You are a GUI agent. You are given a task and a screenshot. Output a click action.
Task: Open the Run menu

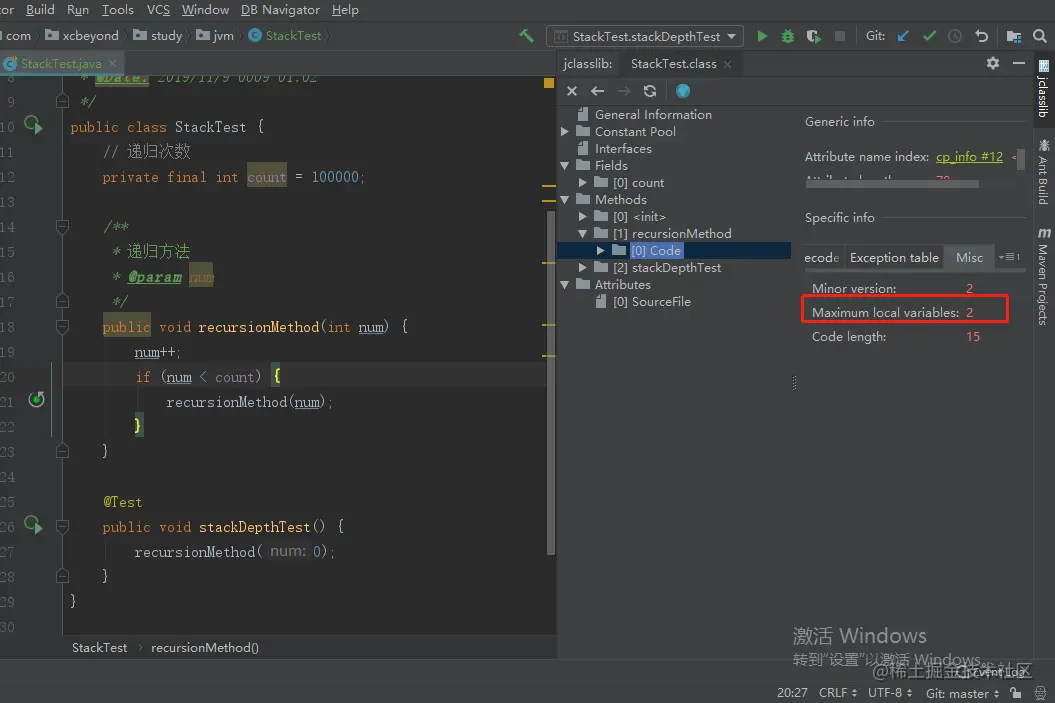(78, 9)
